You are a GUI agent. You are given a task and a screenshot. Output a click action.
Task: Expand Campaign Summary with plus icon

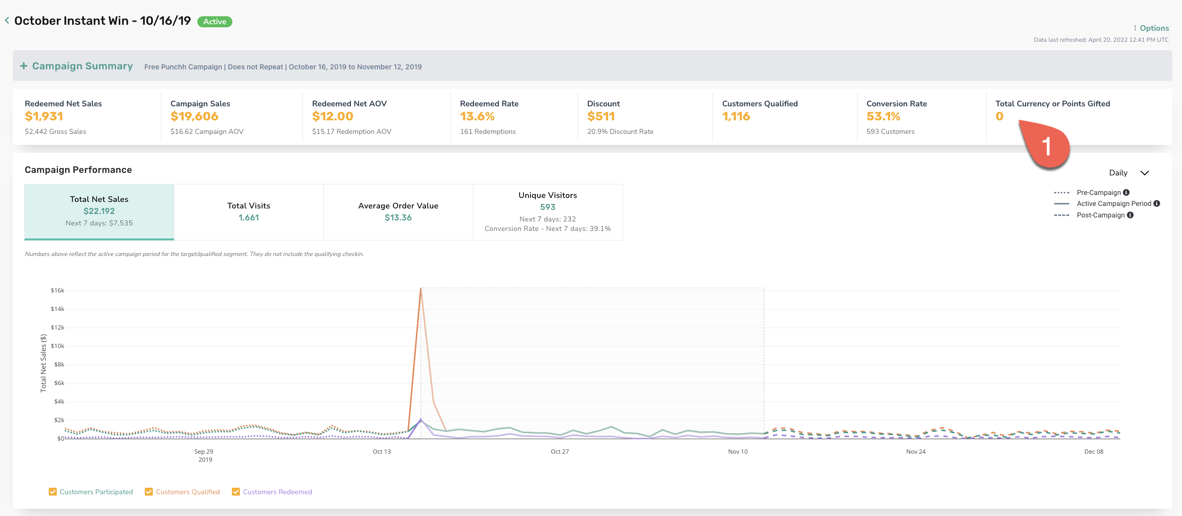tap(23, 66)
